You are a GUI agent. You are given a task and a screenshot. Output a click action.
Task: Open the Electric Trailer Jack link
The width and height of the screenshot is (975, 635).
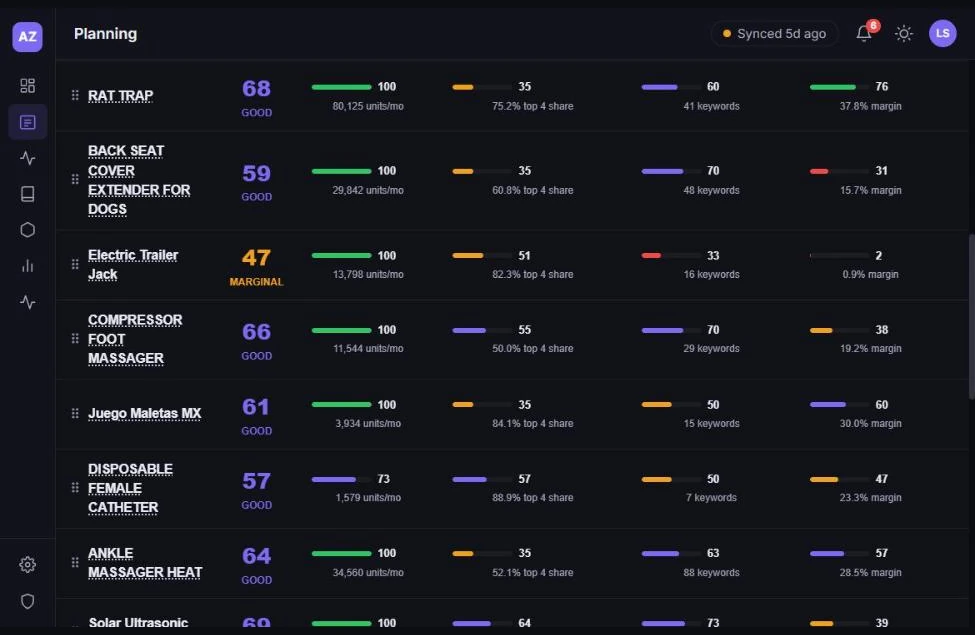point(132,264)
